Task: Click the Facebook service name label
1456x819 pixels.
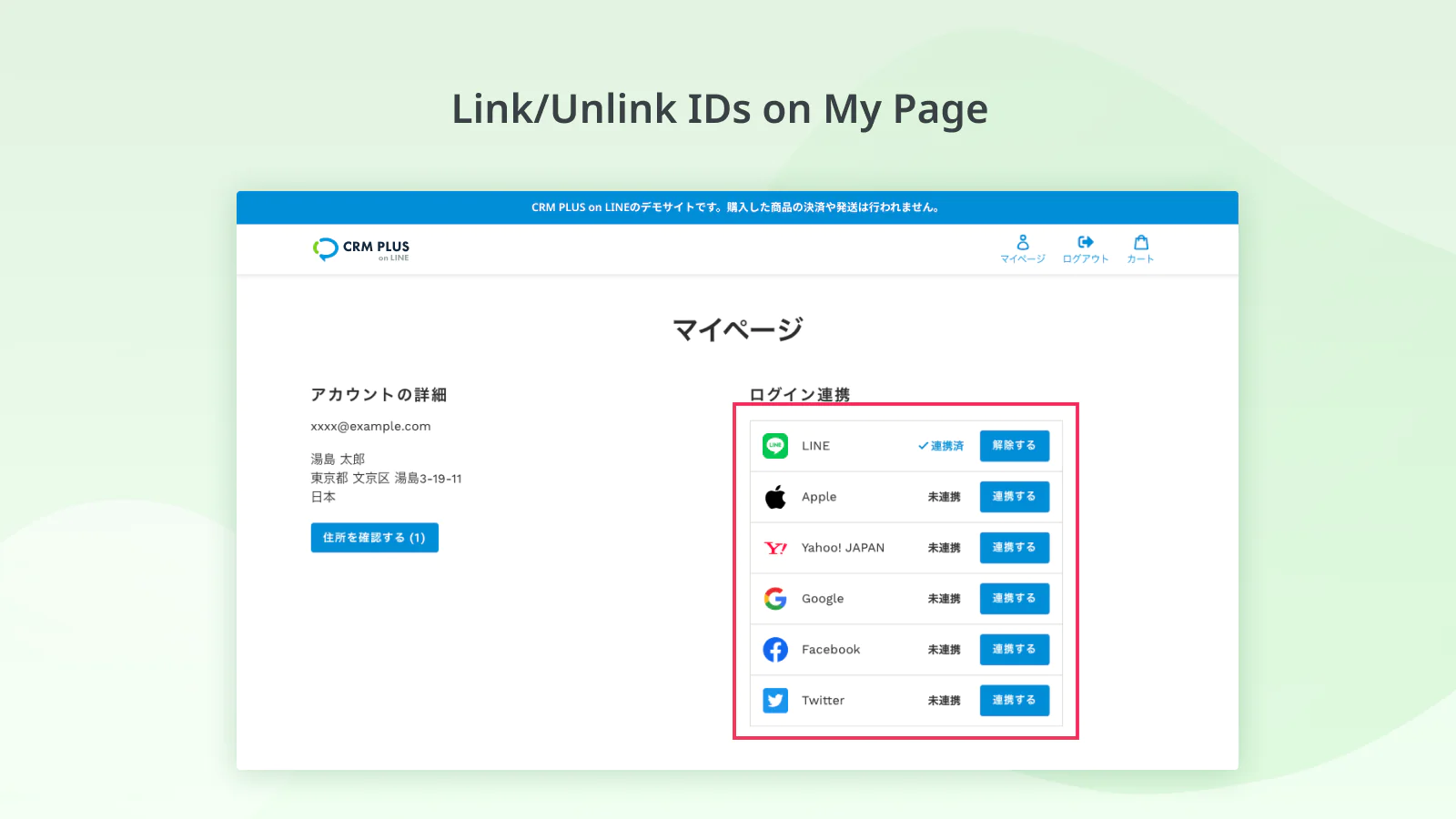Action: coord(831,650)
